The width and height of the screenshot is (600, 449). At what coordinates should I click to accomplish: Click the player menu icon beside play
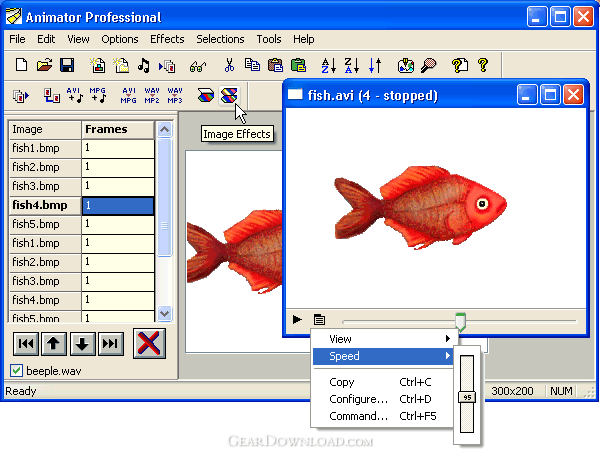(319, 319)
